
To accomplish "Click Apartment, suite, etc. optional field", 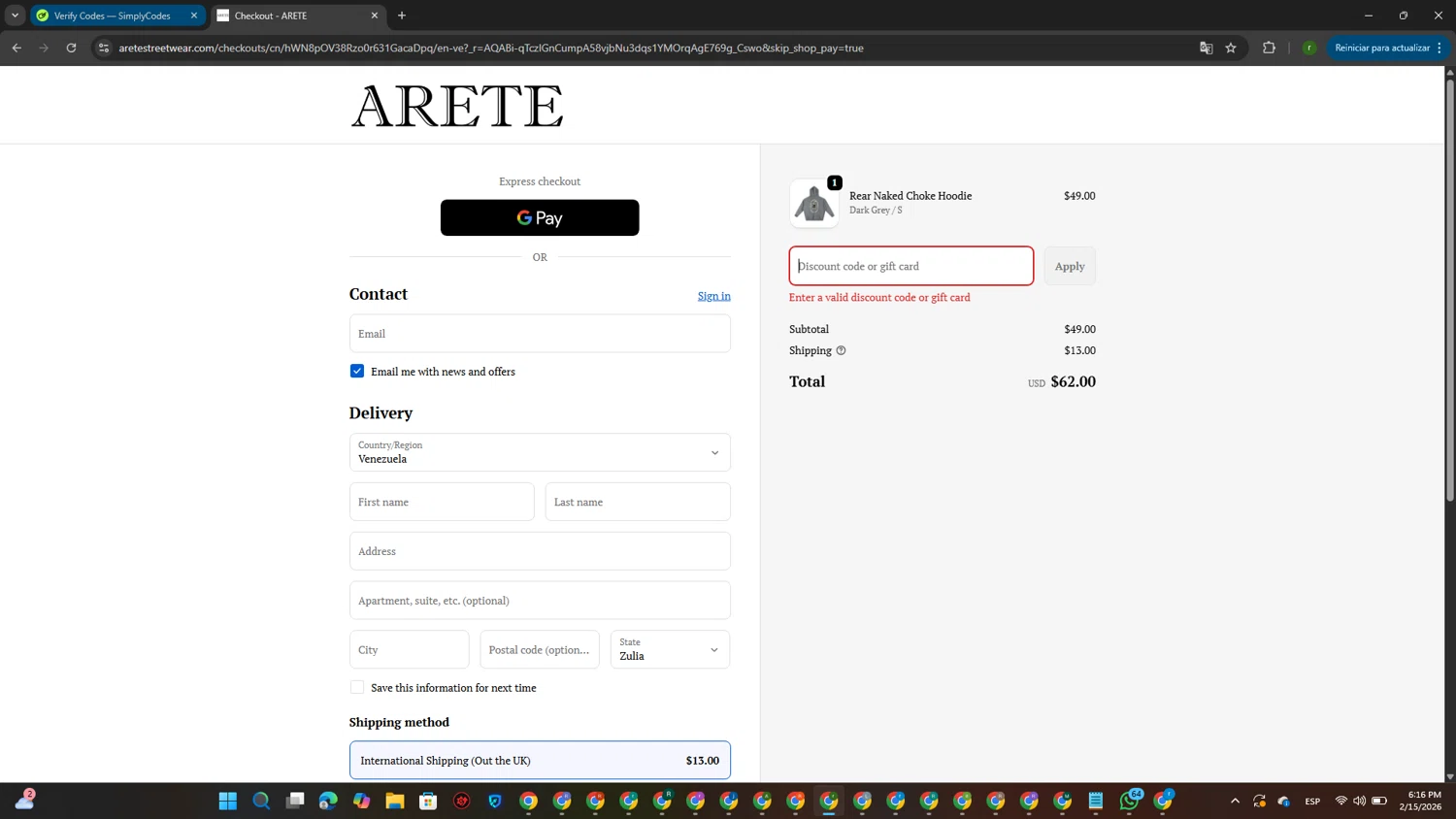I will (540, 601).
